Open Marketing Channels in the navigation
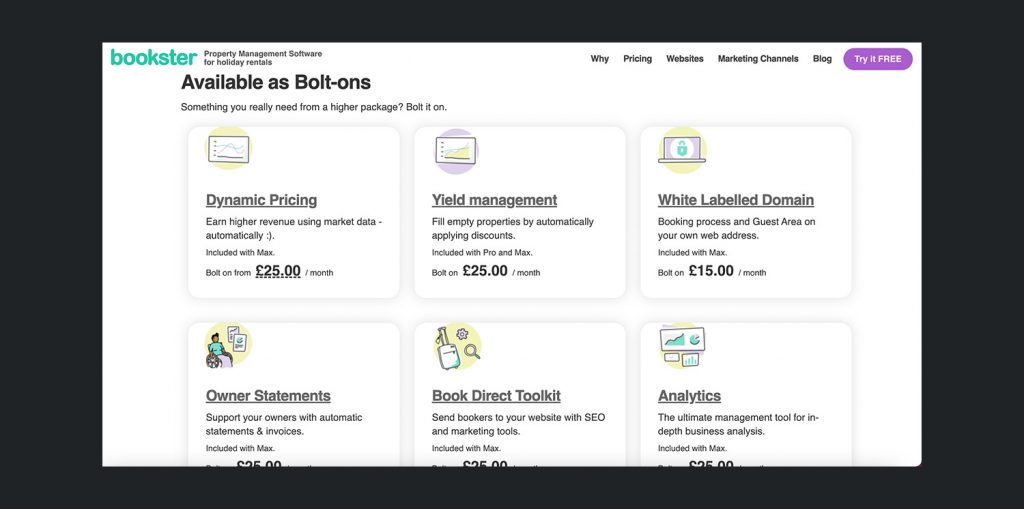Screen dimensions: 1024x509 pyautogui.click(x=758, y=59)
